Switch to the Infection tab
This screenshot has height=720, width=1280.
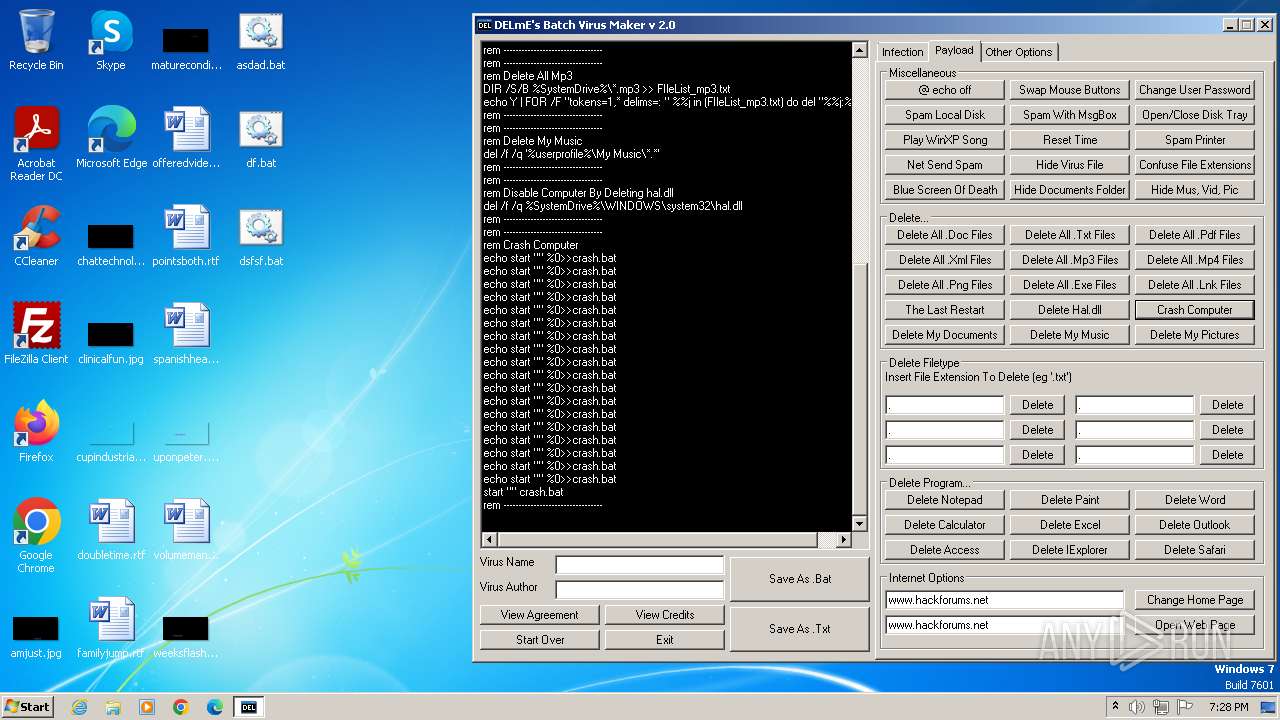click(902, 52)
